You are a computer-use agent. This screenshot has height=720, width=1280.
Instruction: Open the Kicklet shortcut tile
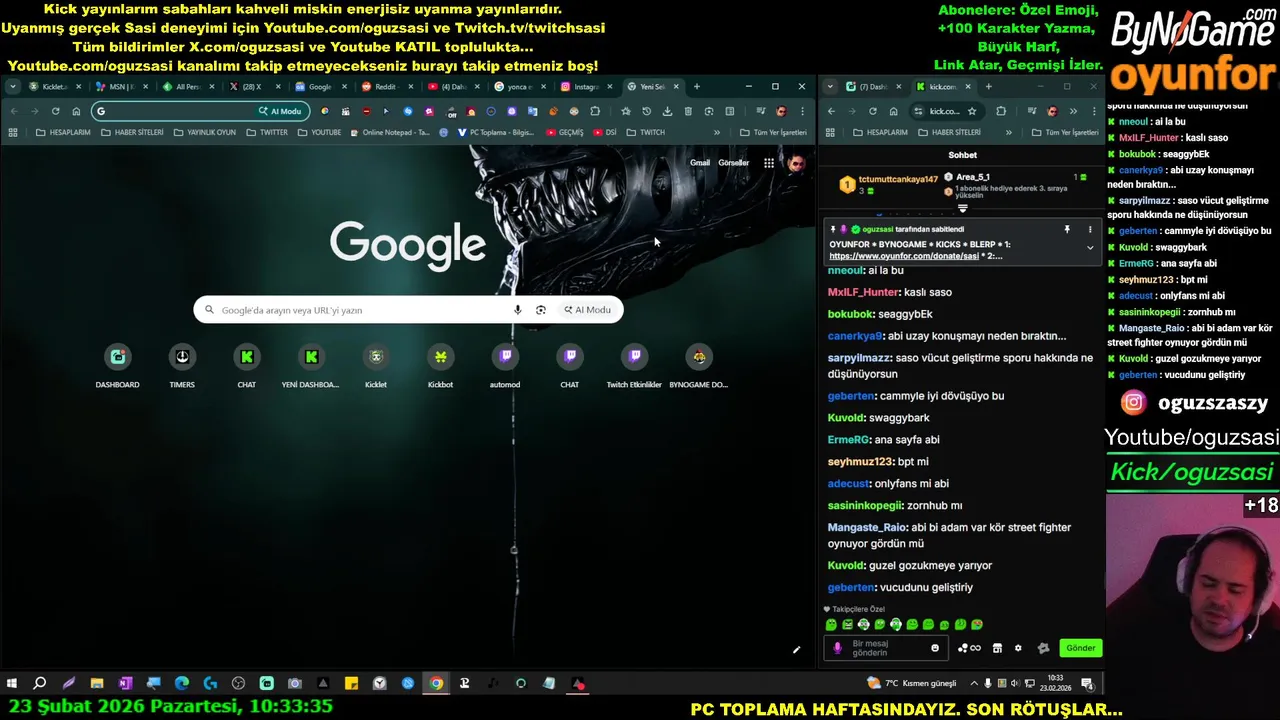[376, 366]
